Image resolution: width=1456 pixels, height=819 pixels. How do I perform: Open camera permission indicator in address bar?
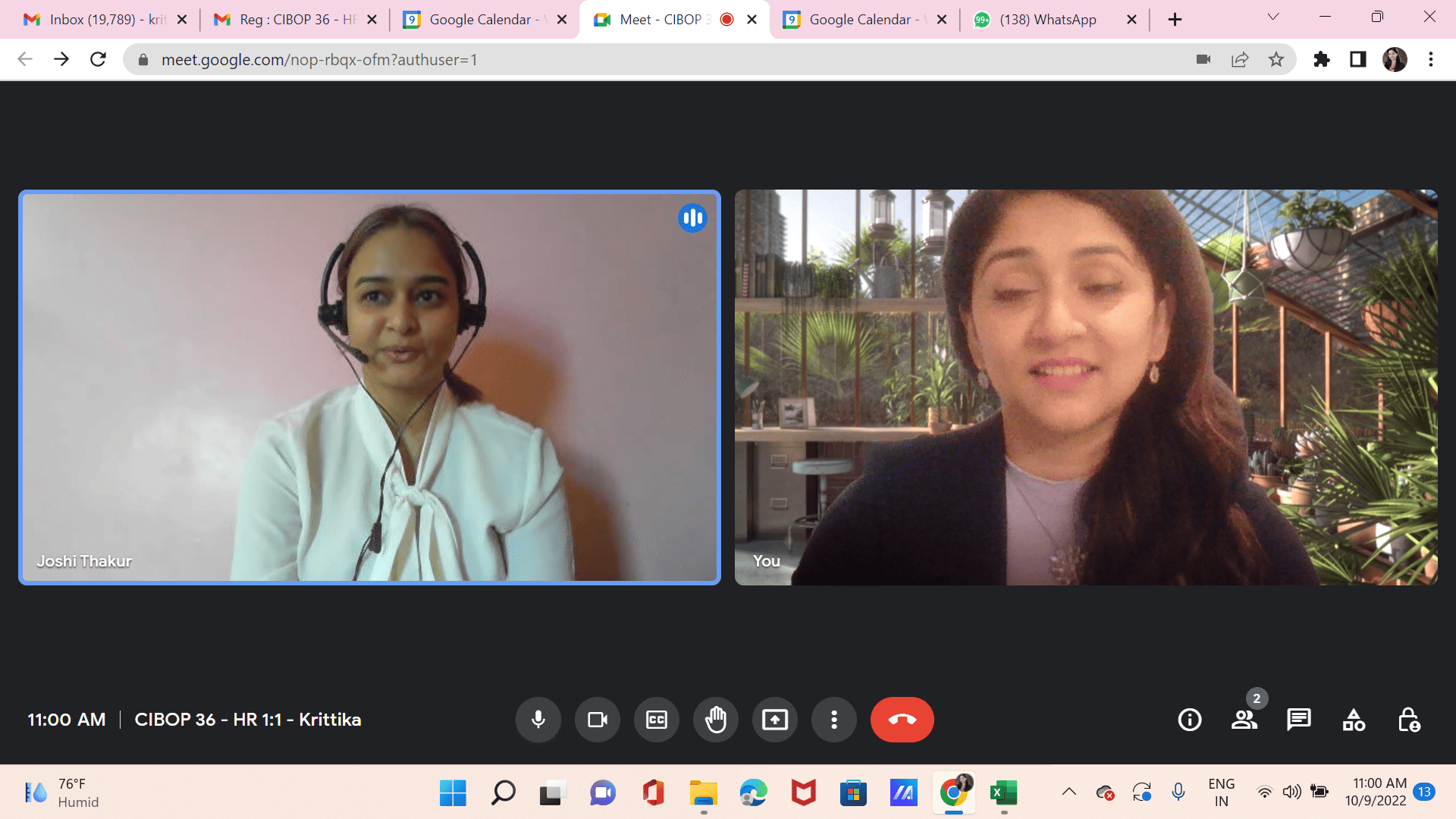(1203, 59)
